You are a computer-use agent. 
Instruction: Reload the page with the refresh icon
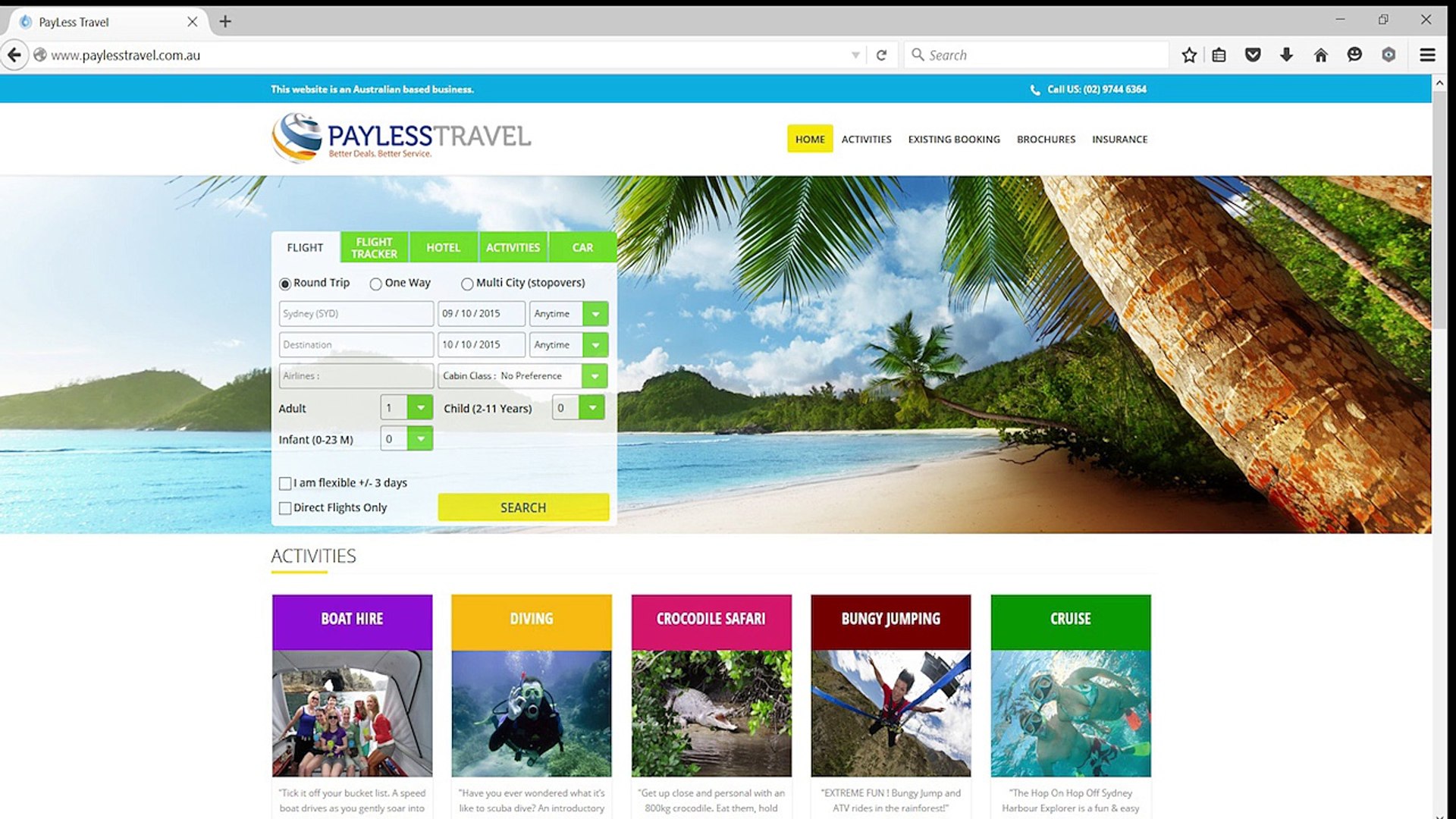881,55
